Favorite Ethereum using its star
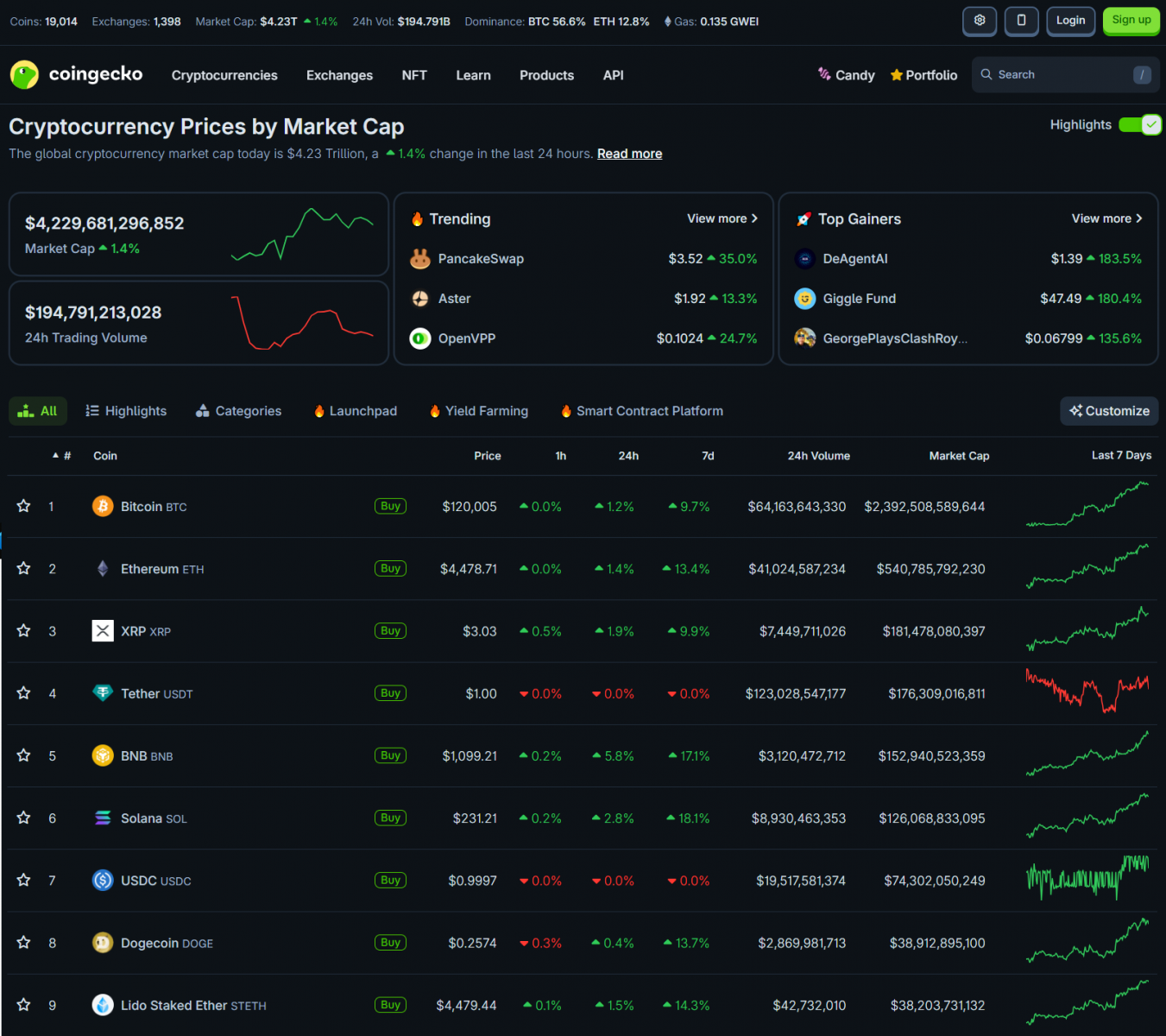 [23, 568]
